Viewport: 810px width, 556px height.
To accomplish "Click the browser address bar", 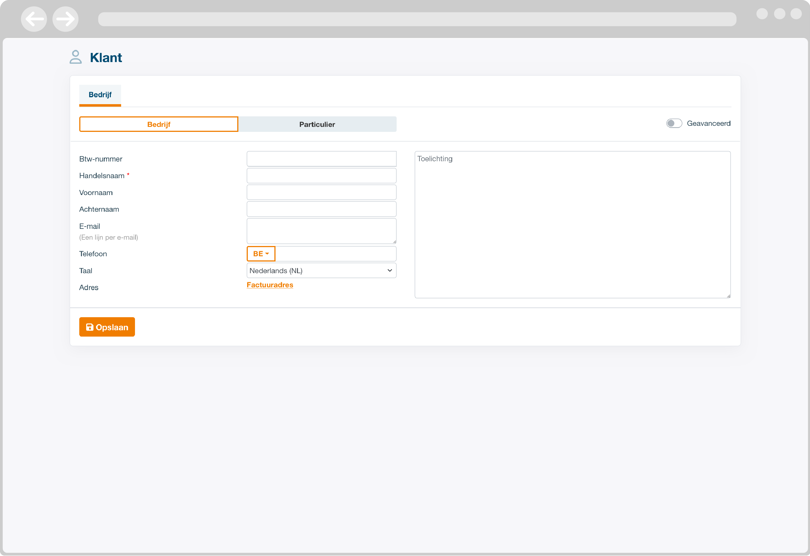I will click(x=417, y=19).
